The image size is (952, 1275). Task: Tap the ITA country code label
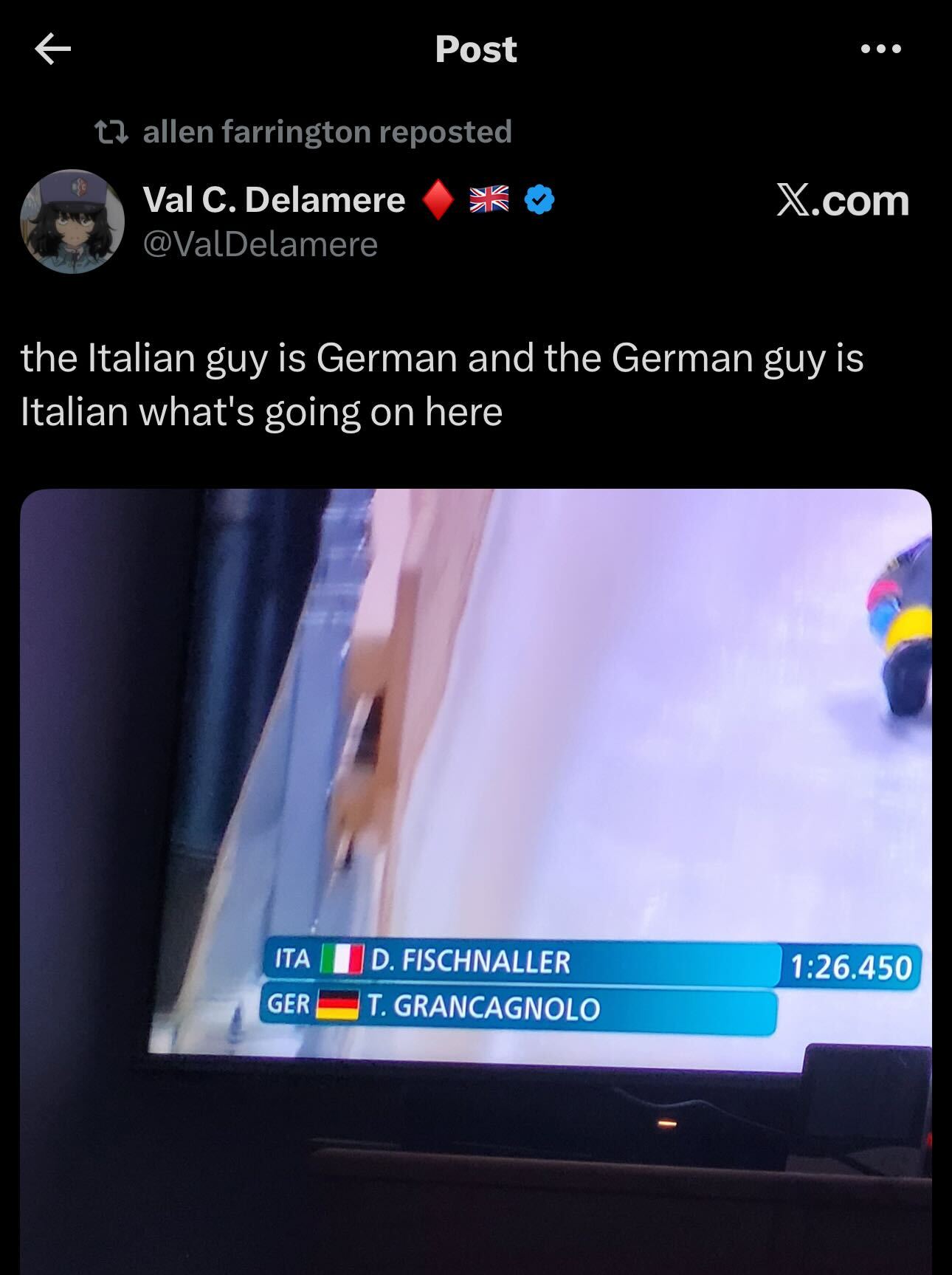(x=292, y=959)
